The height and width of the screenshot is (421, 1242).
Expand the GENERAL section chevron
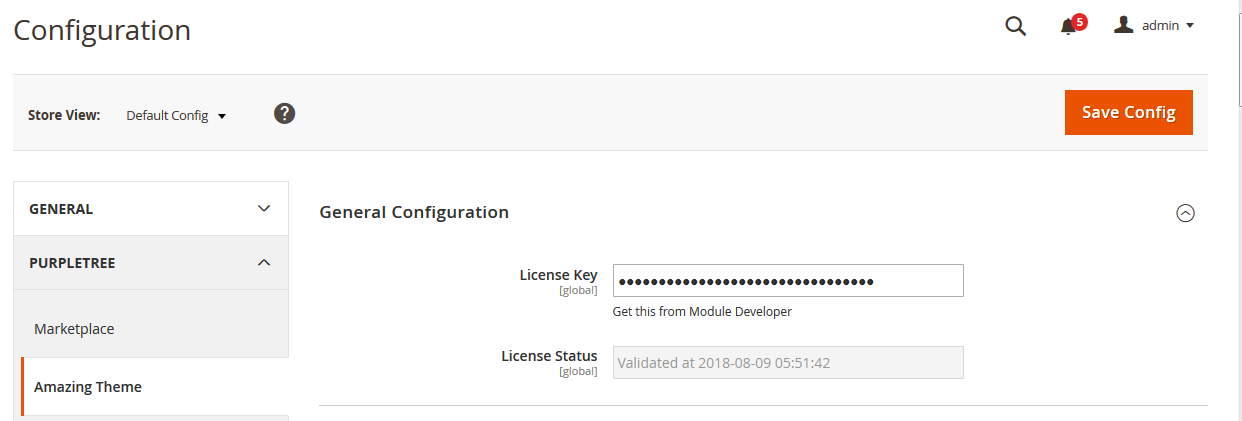[x=264, y=209]
